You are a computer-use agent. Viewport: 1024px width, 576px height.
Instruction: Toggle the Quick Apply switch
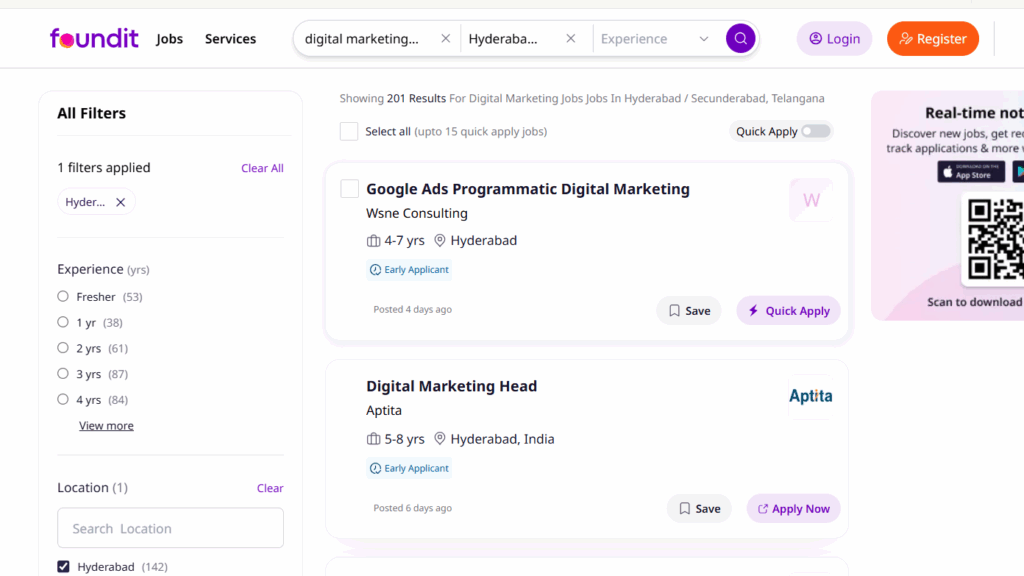click(816, 131)
